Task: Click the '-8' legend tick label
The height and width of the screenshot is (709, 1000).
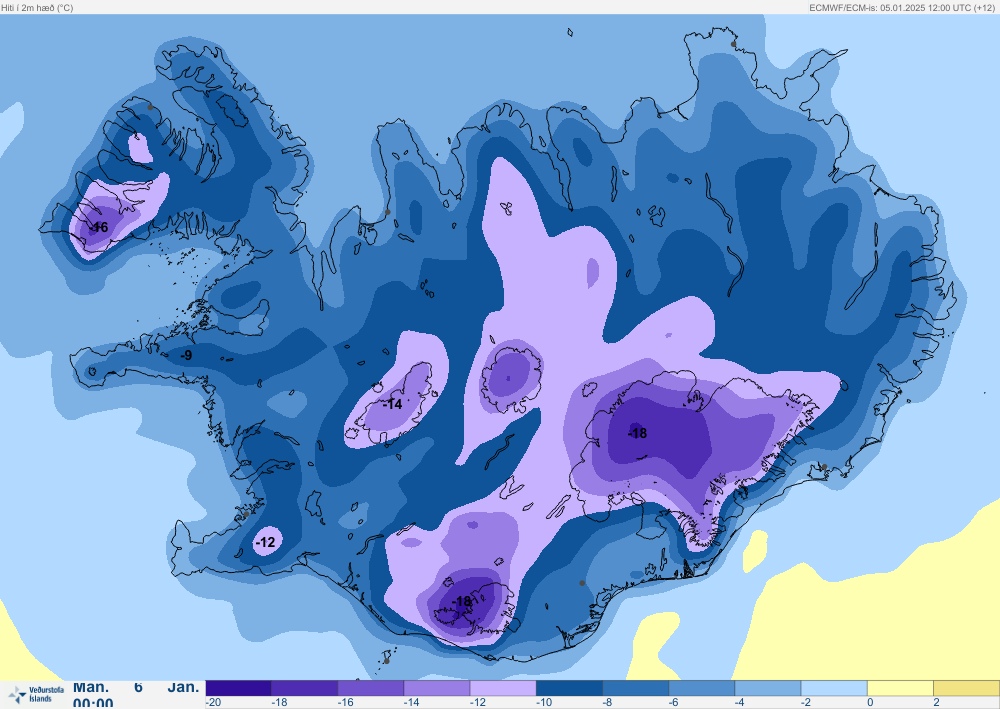Action: tap(608, 703)
